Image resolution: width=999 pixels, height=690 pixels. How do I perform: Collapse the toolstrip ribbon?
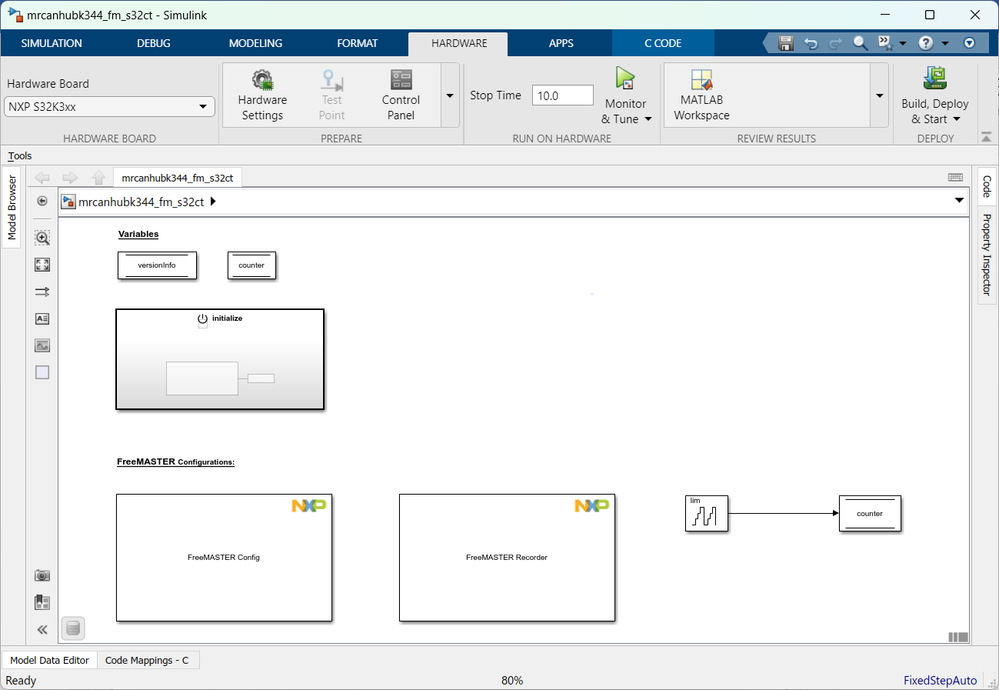tap(986, 137)
